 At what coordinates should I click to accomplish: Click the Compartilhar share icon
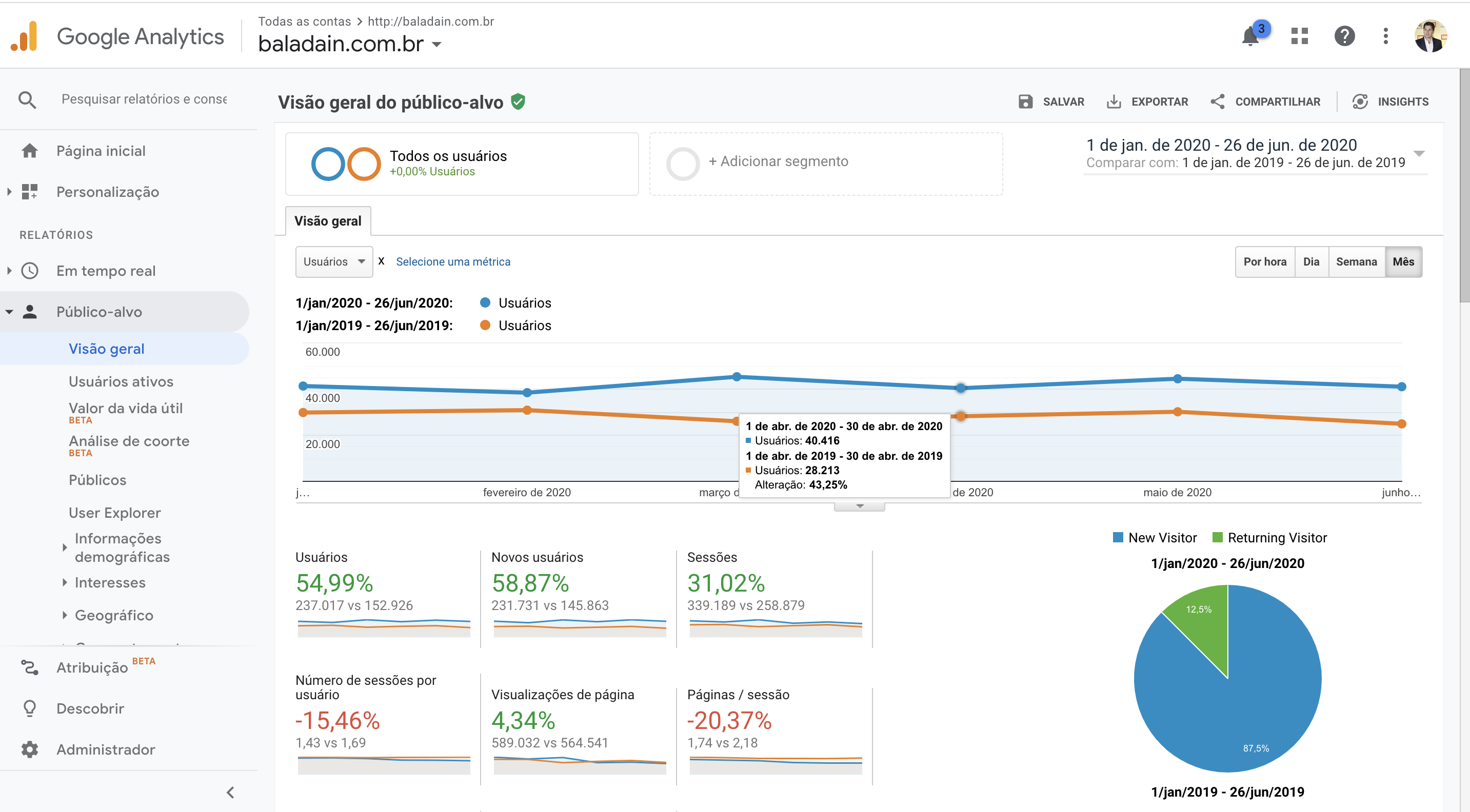pyautogui.click(x=1217, y=101)
